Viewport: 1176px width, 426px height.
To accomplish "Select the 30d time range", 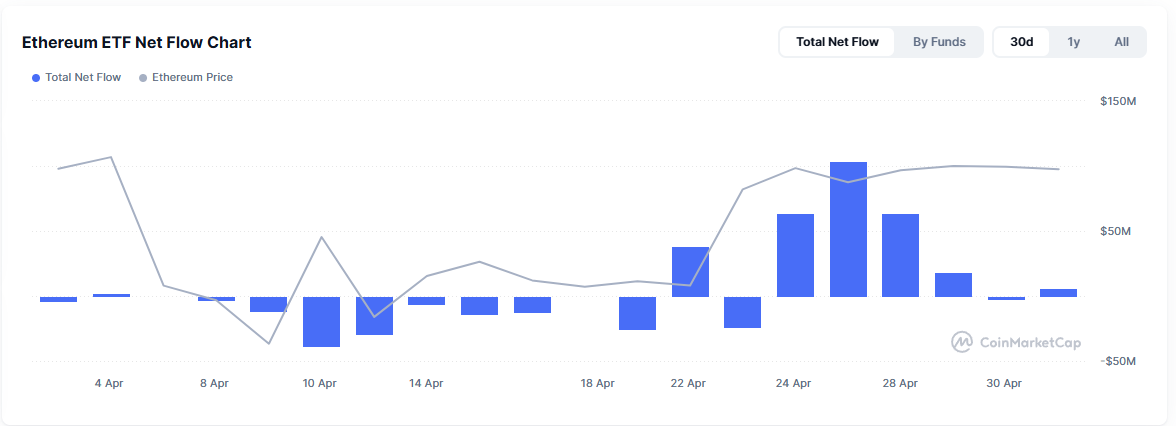I will [x=1021, y=42].
